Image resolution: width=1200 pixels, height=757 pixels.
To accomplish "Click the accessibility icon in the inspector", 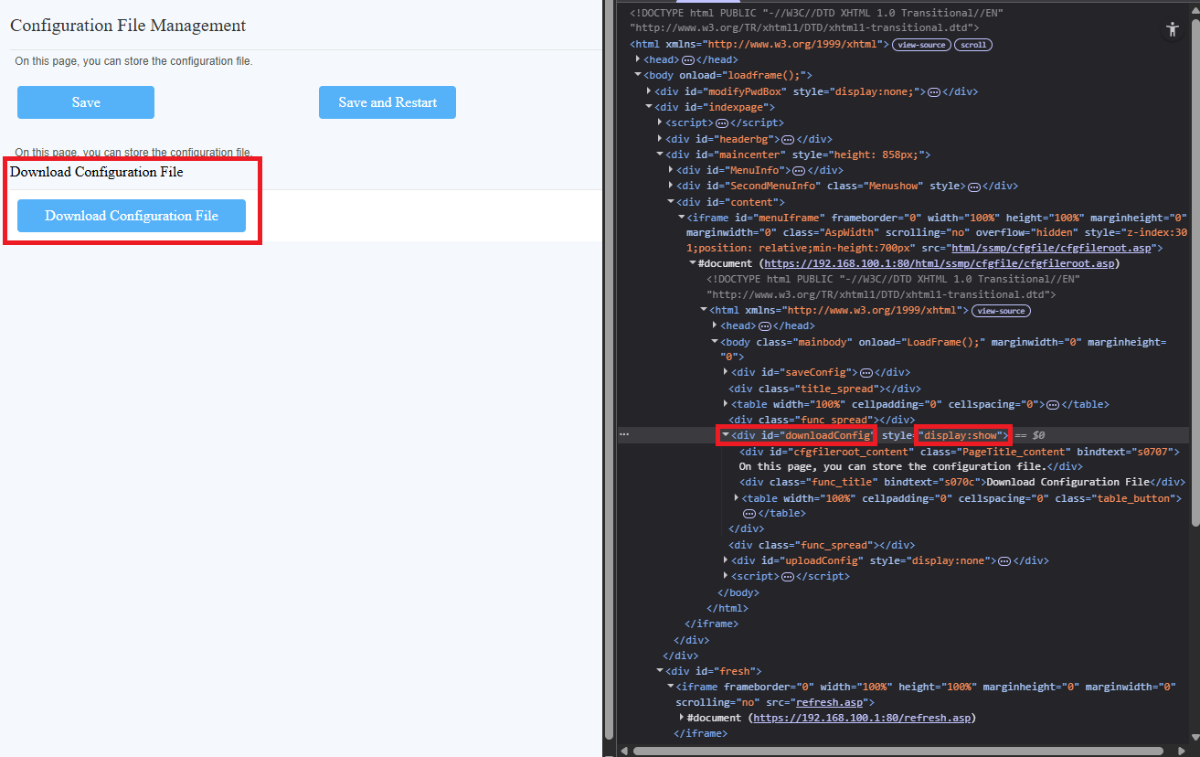I will point(1172,30).
